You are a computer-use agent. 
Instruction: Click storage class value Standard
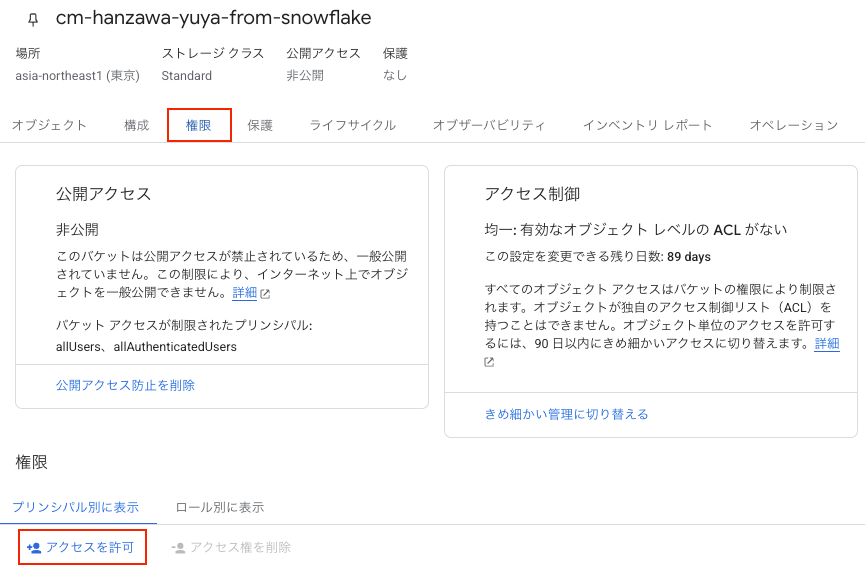[186, 76]
